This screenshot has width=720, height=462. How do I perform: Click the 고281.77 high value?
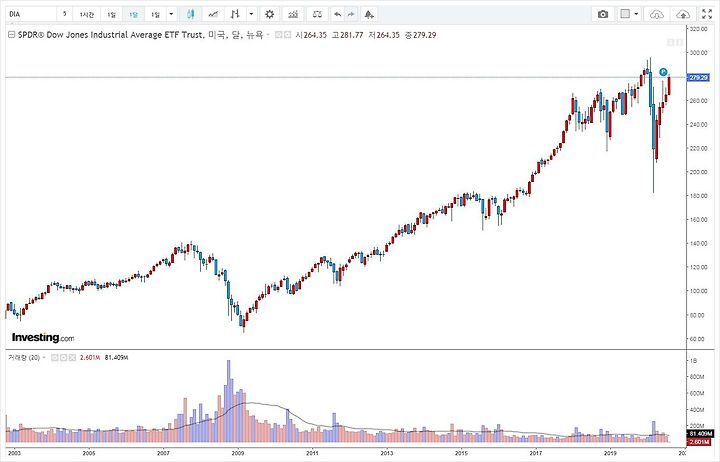tap(347, 35)
